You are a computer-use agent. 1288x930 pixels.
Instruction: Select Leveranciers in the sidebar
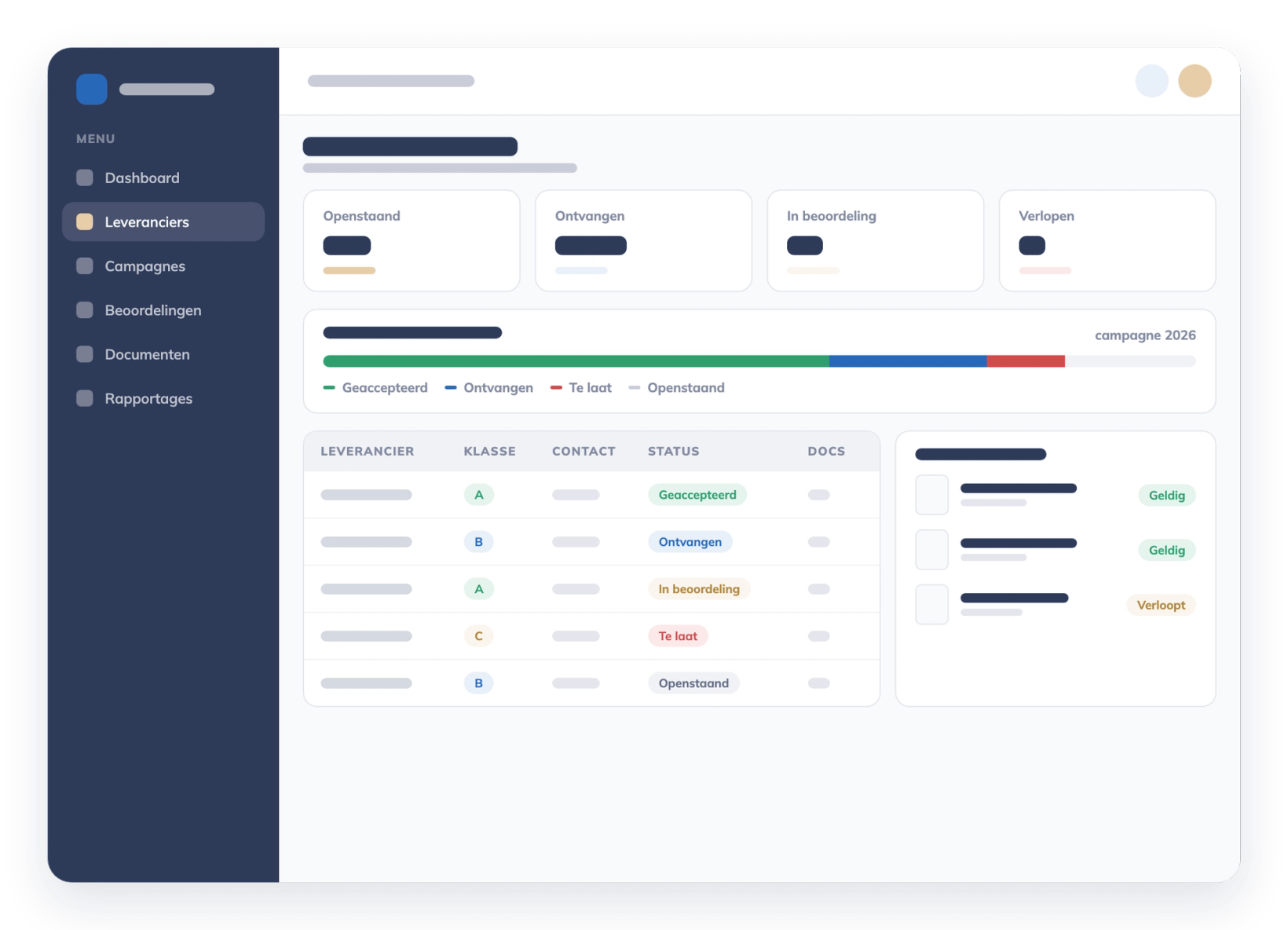pyautogui.click(x=163, y=222)
